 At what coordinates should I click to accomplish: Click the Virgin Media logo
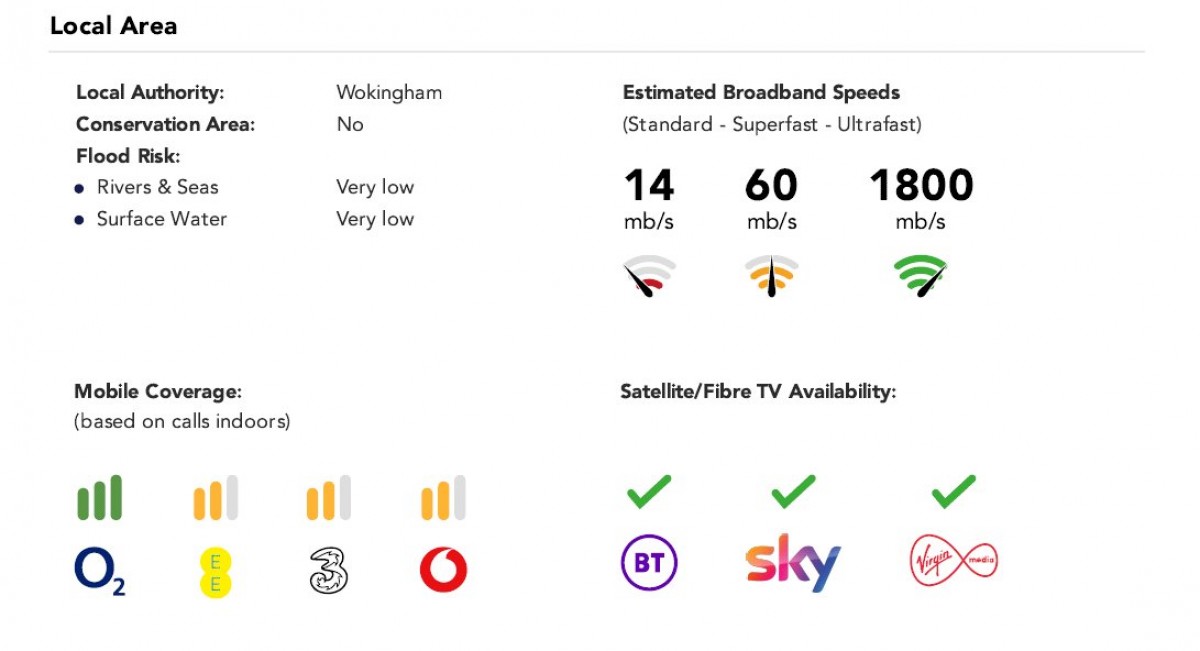(953, 561)
